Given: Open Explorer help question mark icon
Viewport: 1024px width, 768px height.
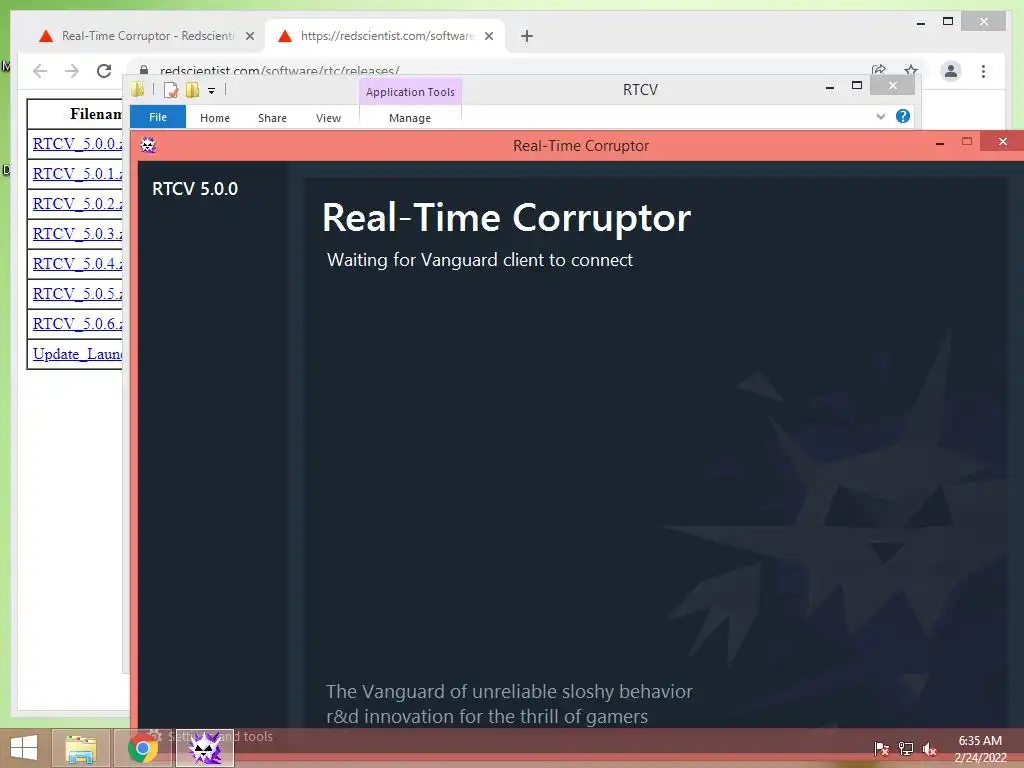Looking at the screenshot, I should pyautogui.click(x=903, y=116).
